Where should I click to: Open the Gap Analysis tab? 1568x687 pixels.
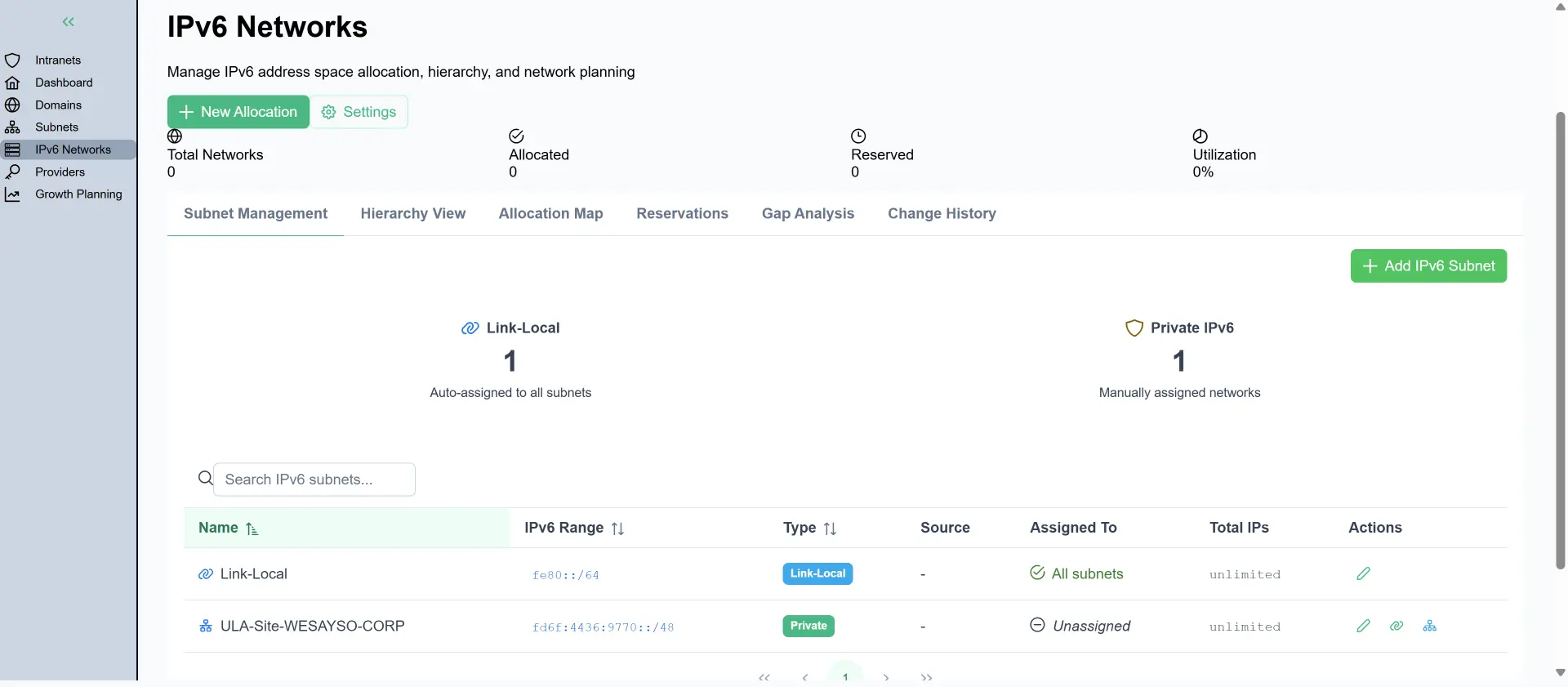point(808,214)
